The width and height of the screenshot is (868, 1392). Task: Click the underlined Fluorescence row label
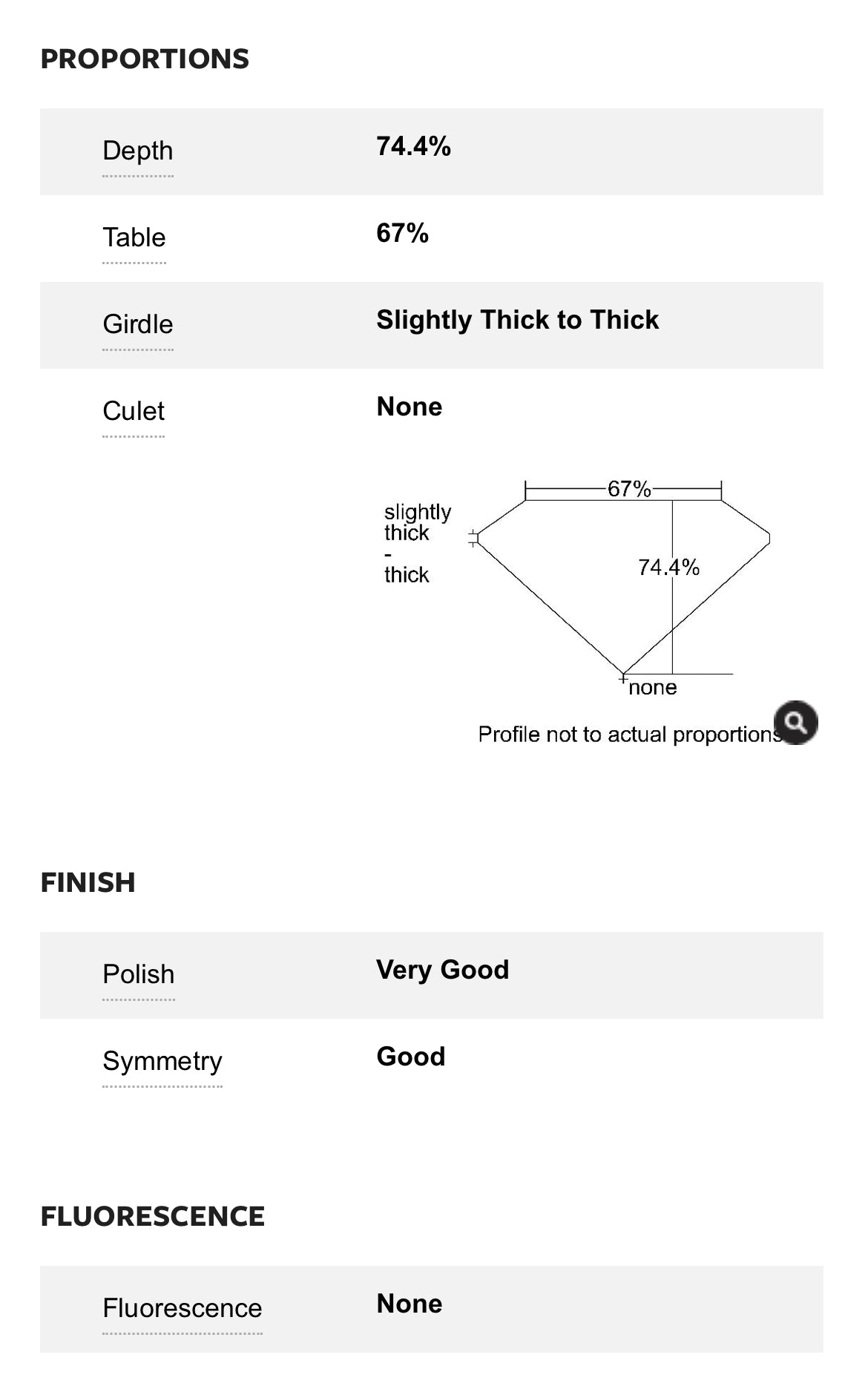click(183, 1308)
